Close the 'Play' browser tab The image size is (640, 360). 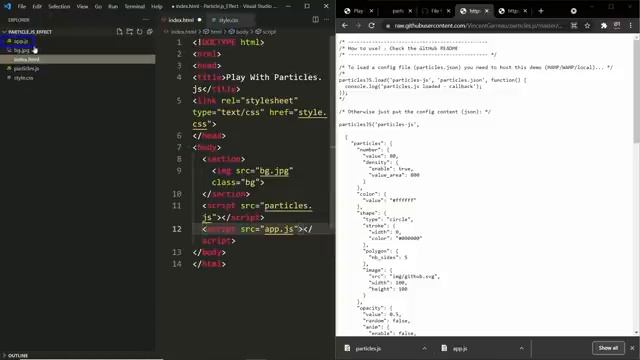click(x=371, y=11)
